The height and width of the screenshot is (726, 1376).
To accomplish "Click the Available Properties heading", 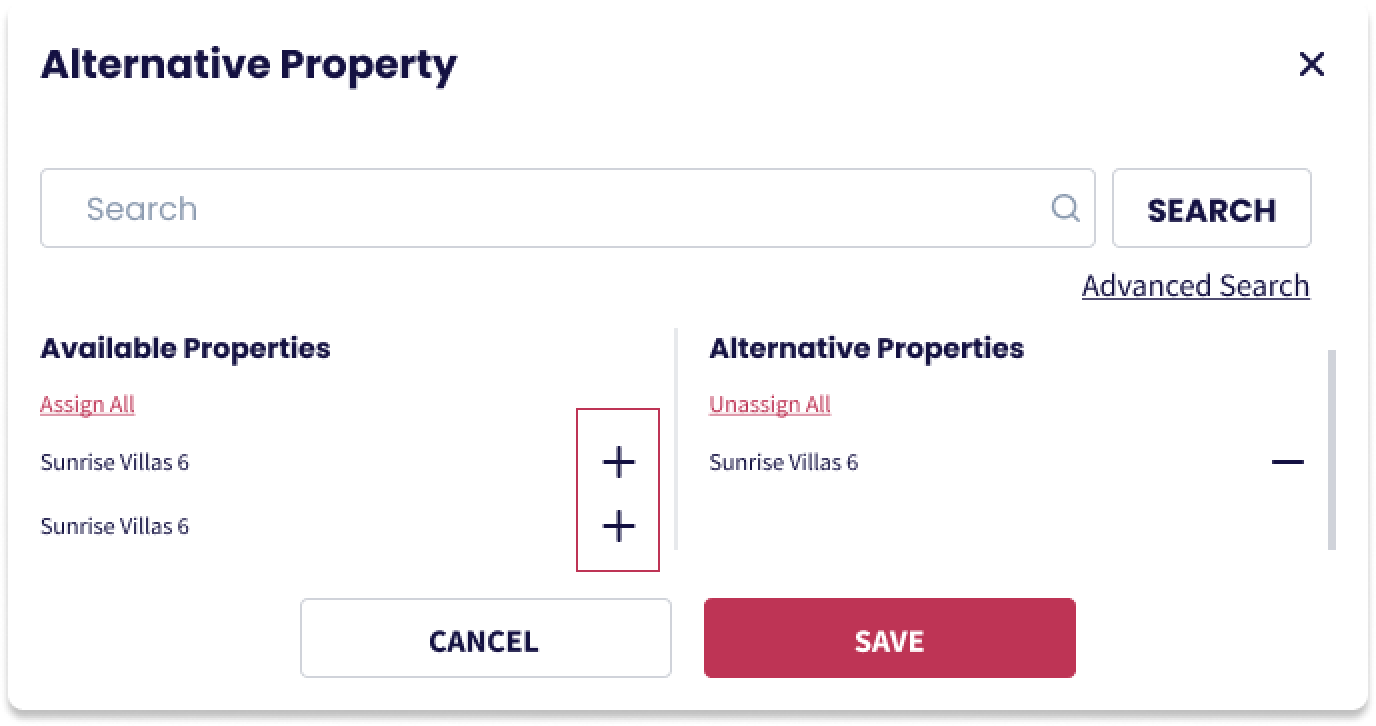I will click(x=185, y=348).
